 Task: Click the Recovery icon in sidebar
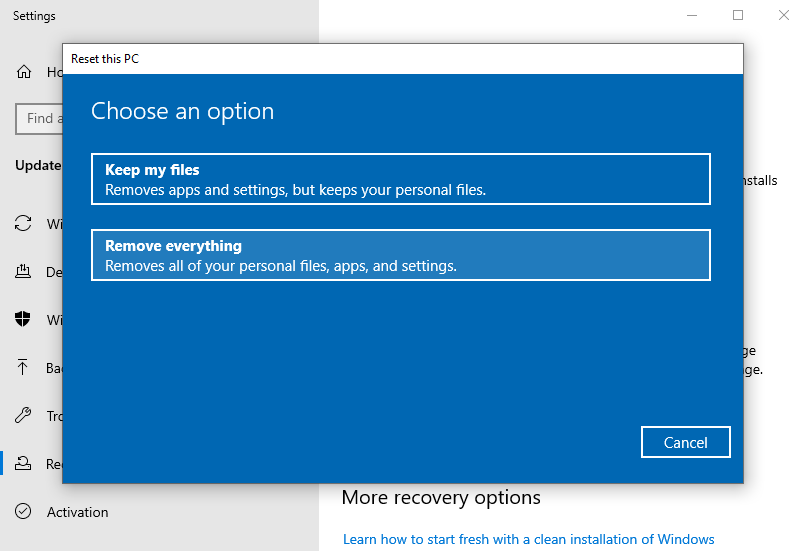click(23, 464)
